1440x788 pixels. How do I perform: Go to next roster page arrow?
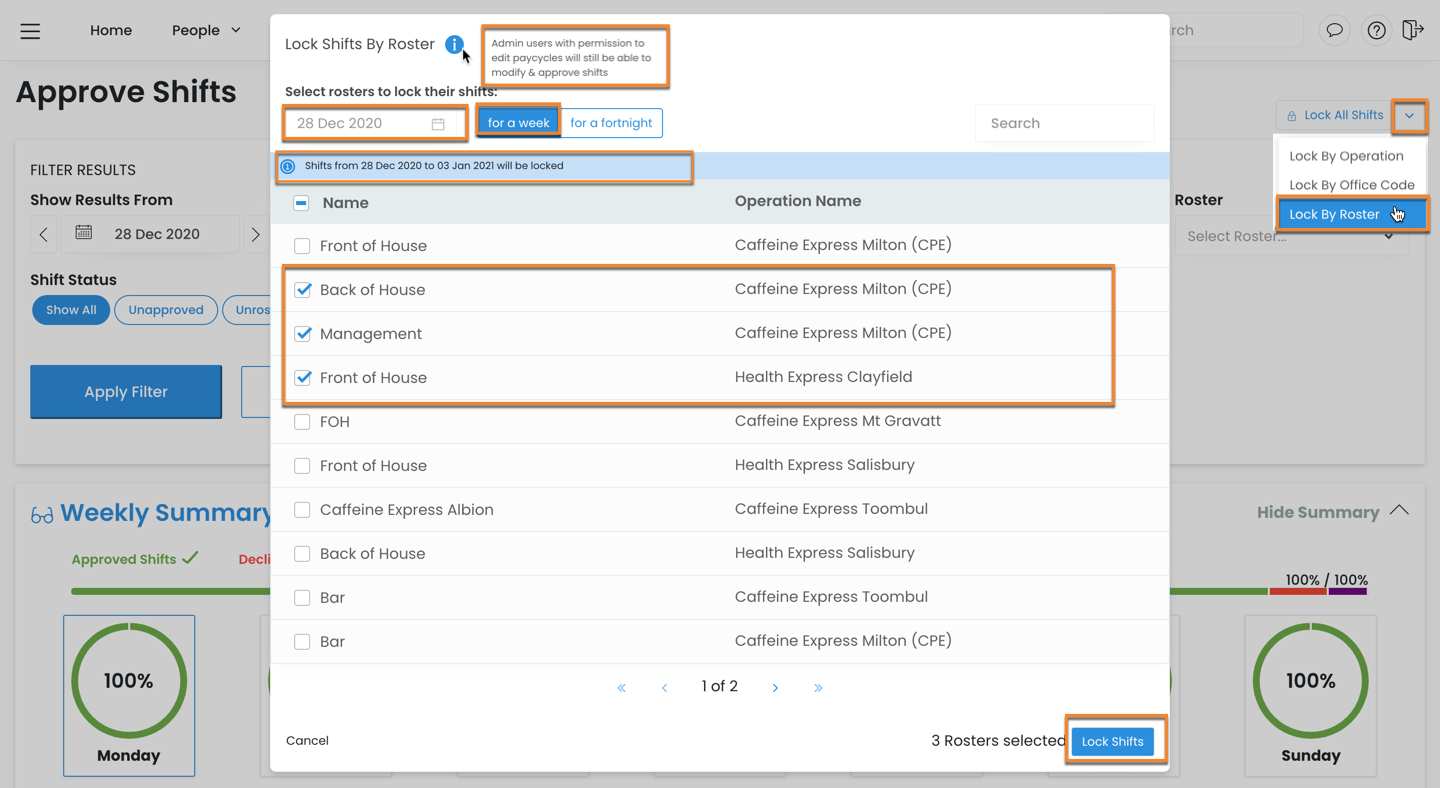pyautogui.click(x=775, y=687)
